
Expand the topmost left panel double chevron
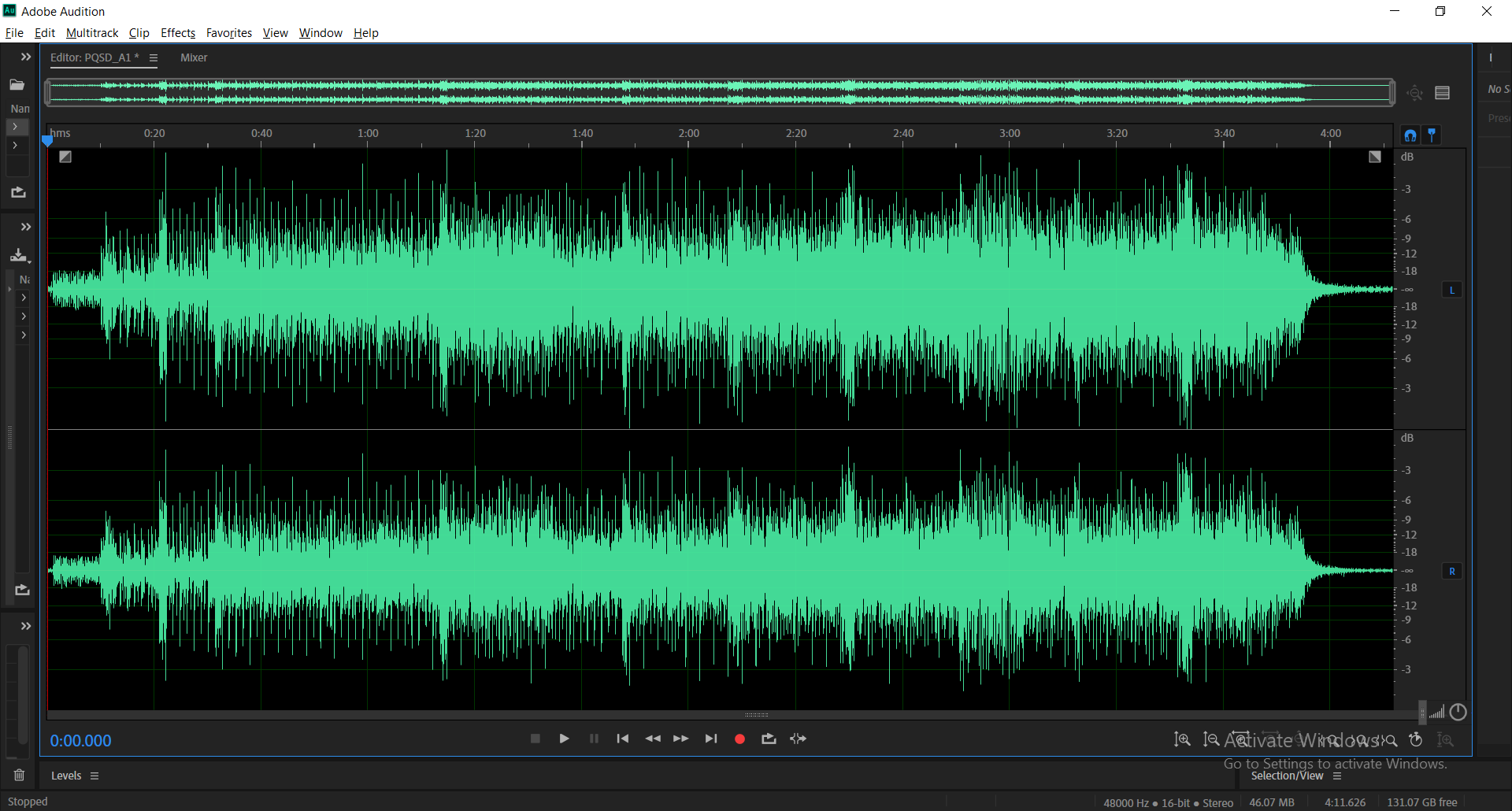pyautogui.click(x=26, y=57)
